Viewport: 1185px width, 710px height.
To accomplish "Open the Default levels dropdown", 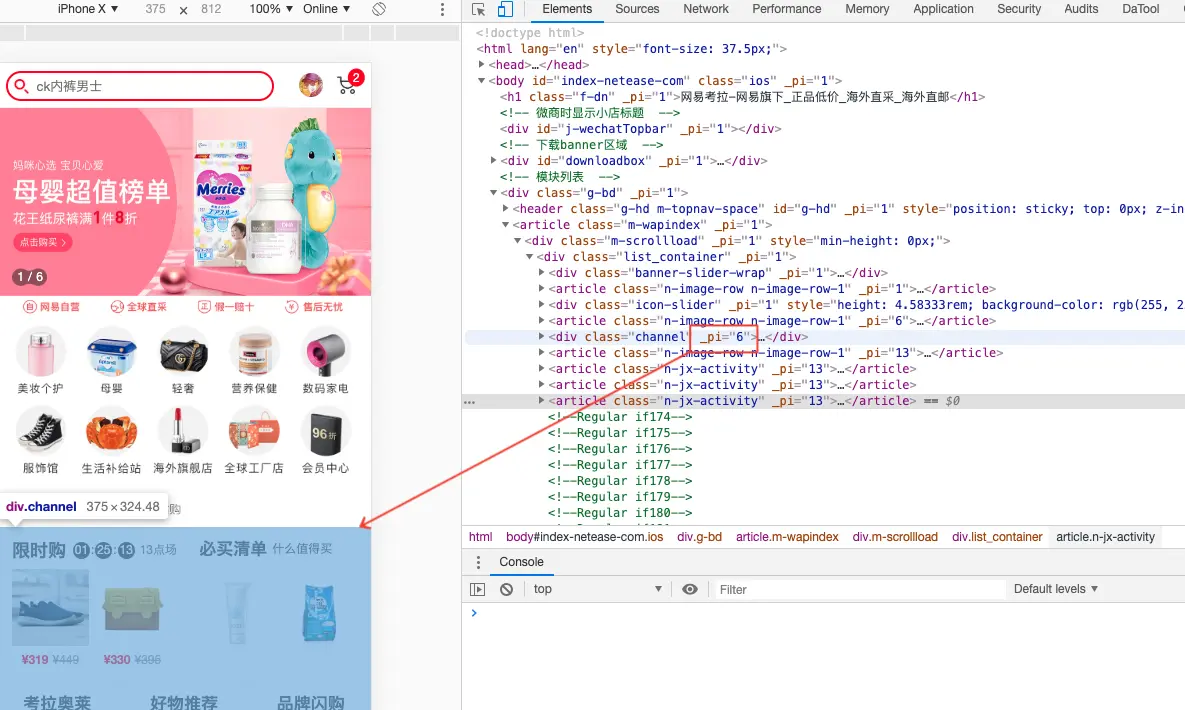I will click(1056, 589).
